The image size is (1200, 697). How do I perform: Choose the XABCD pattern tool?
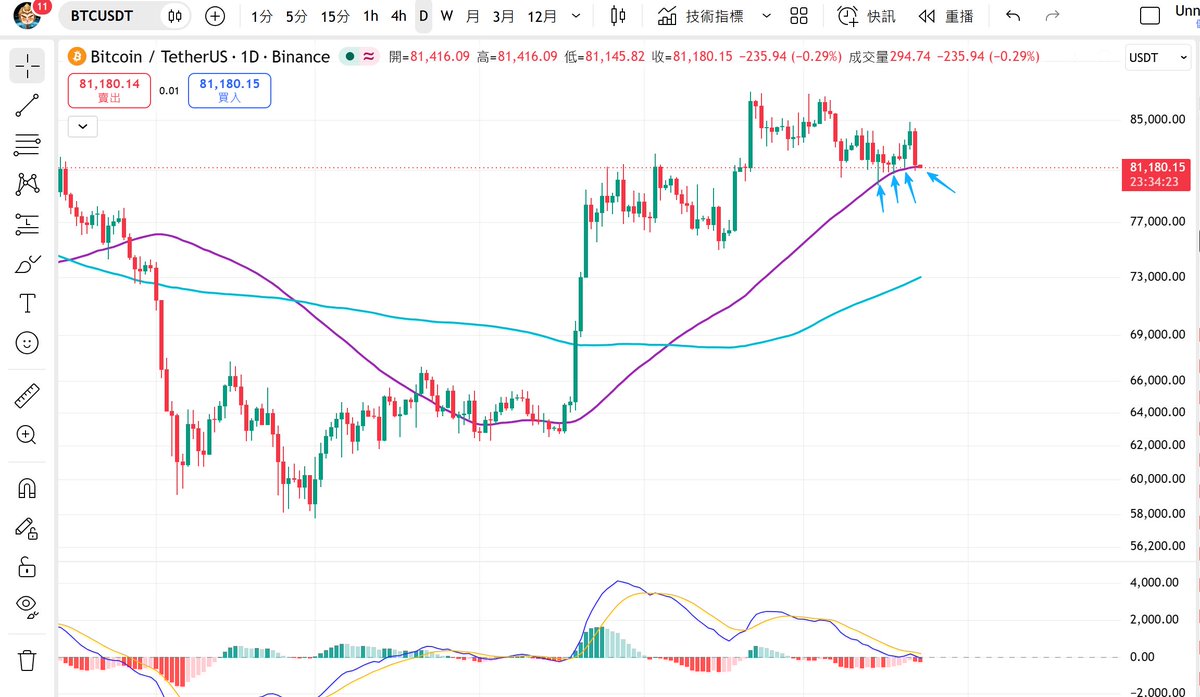point(27,184)
